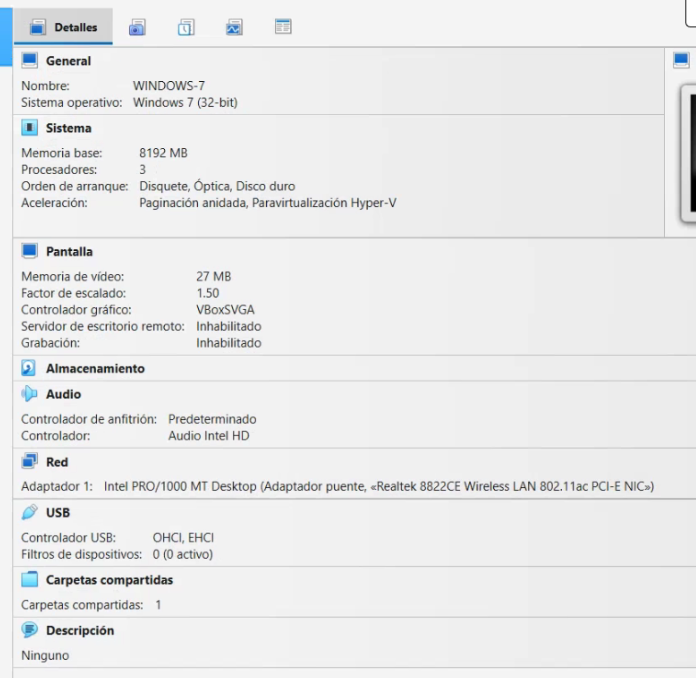696x678 pixels.
Task: Open the Logs tab icon
Action: coord(186,27)
